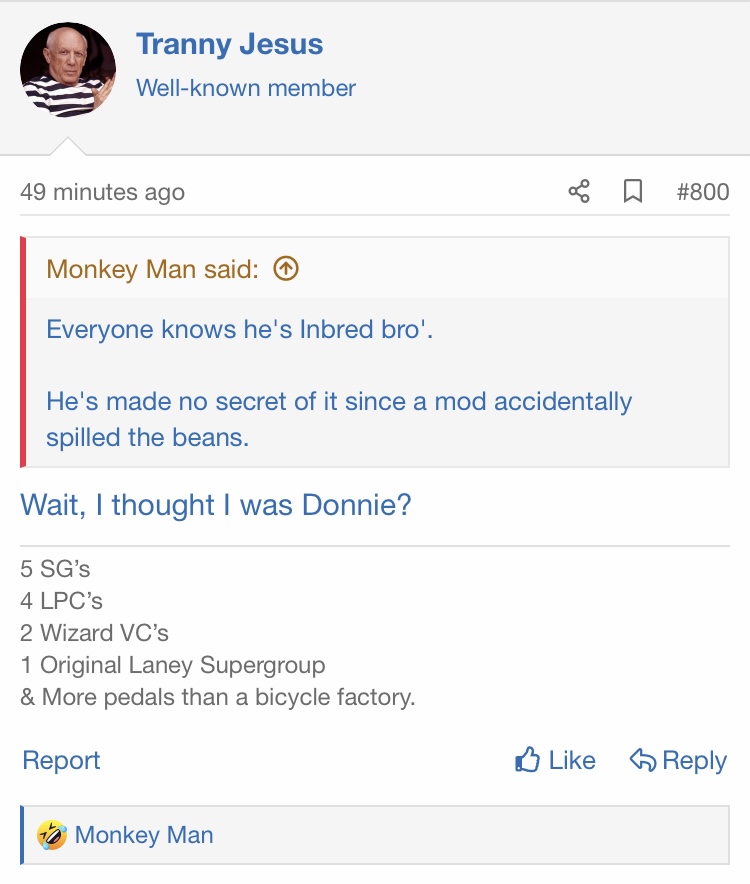
Task: Bookmark this post with the bookmark icon
Action: 633,191
